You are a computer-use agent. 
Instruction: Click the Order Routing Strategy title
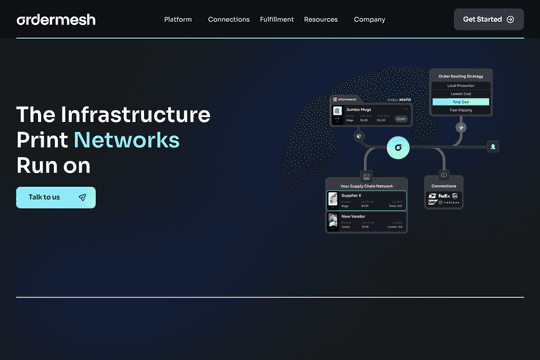coord(461,76)
